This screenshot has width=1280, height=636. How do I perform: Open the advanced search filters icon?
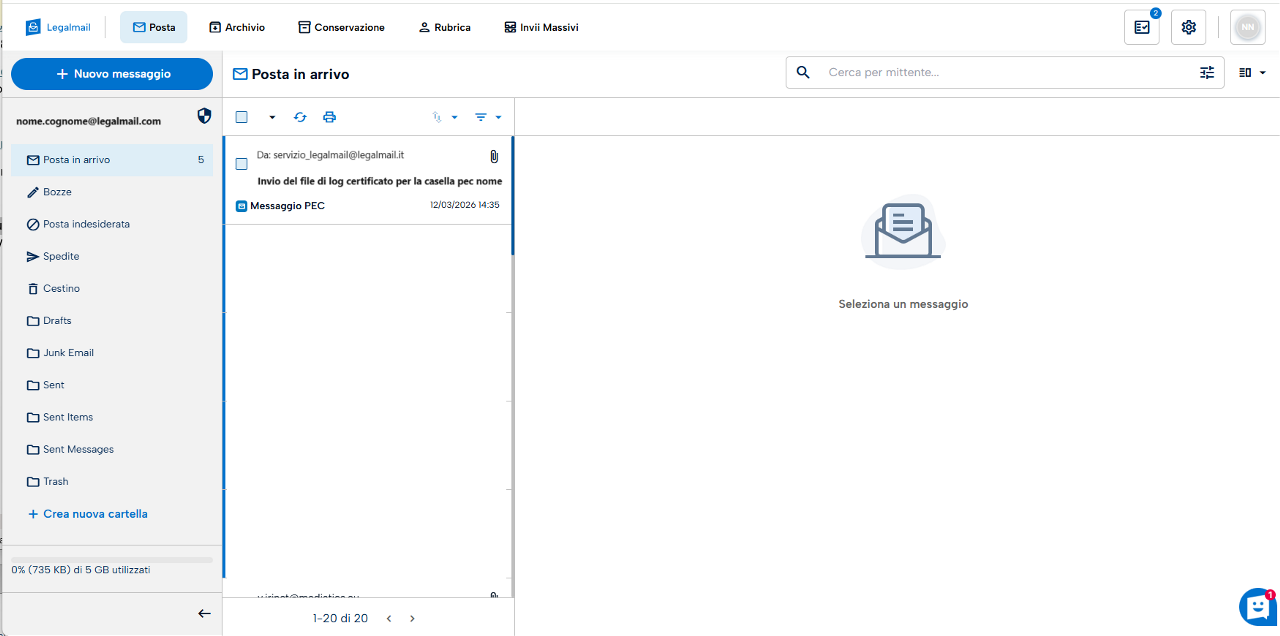click(1207, 72)
